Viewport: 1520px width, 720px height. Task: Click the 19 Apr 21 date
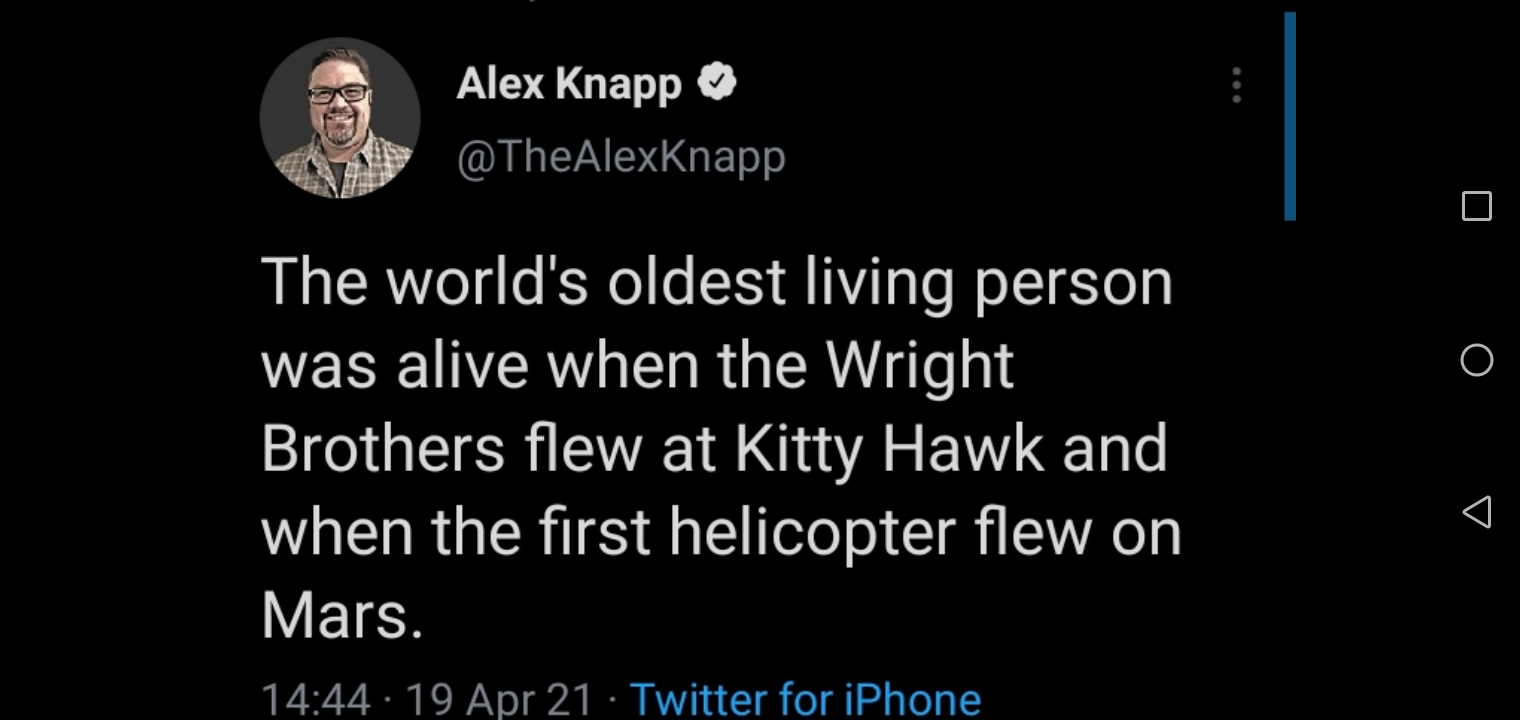click(x=500, y=698)
